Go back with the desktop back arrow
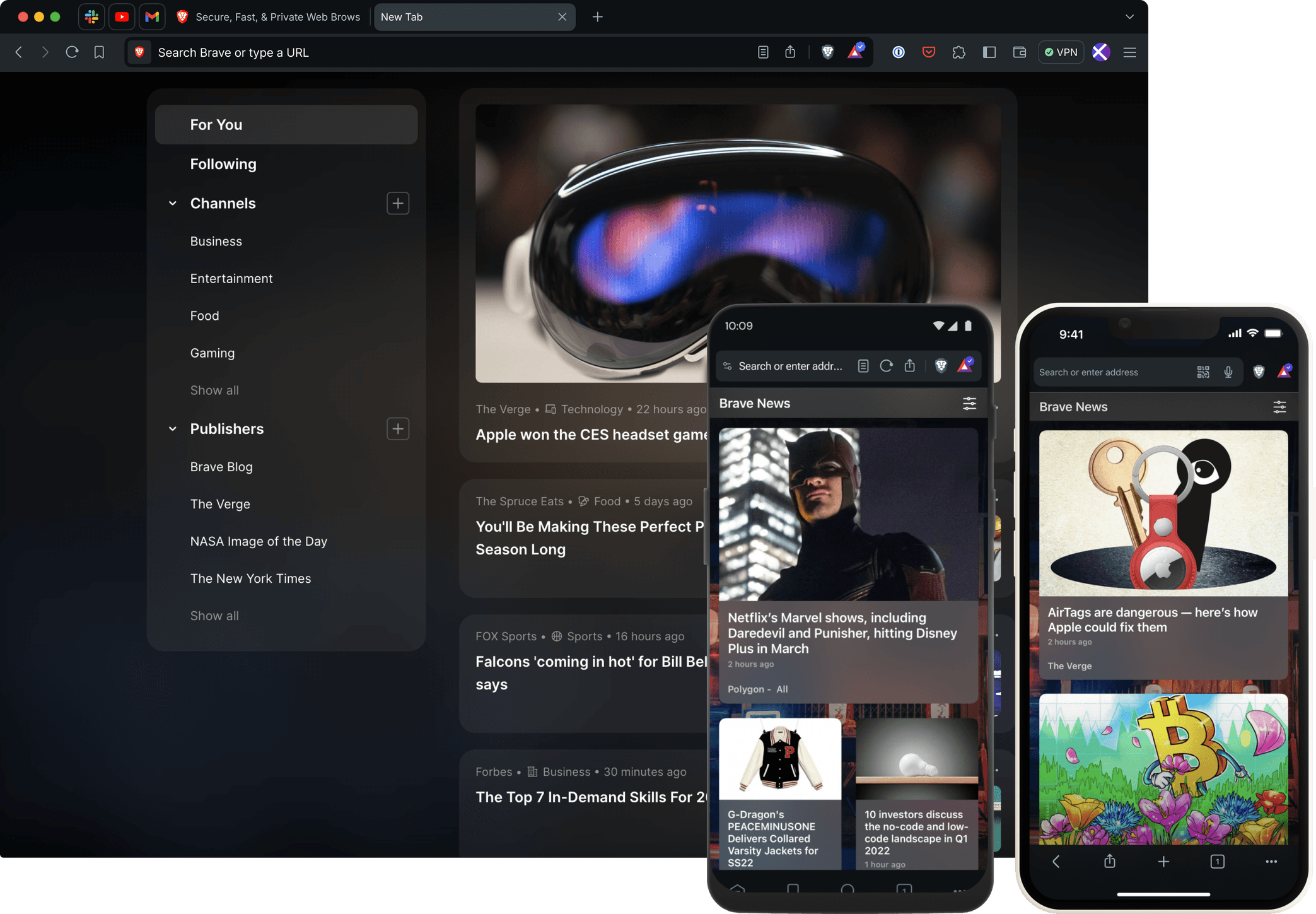This screenshot has height=914, width=1316. point(19,52)
